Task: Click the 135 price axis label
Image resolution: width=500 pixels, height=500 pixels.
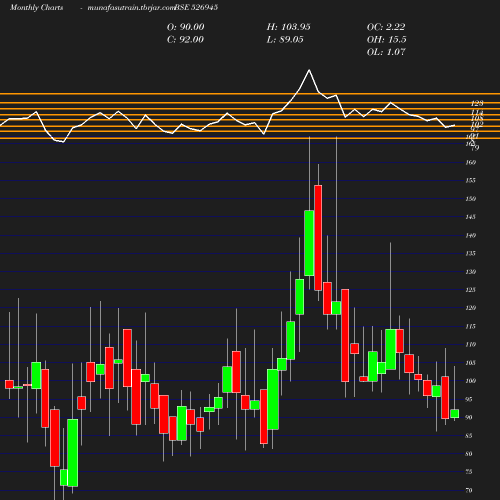Action: coord(471,254)
